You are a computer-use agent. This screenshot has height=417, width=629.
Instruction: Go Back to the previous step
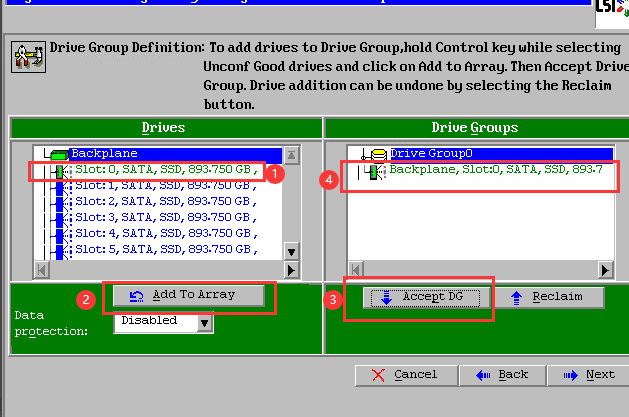click(504, 374)
